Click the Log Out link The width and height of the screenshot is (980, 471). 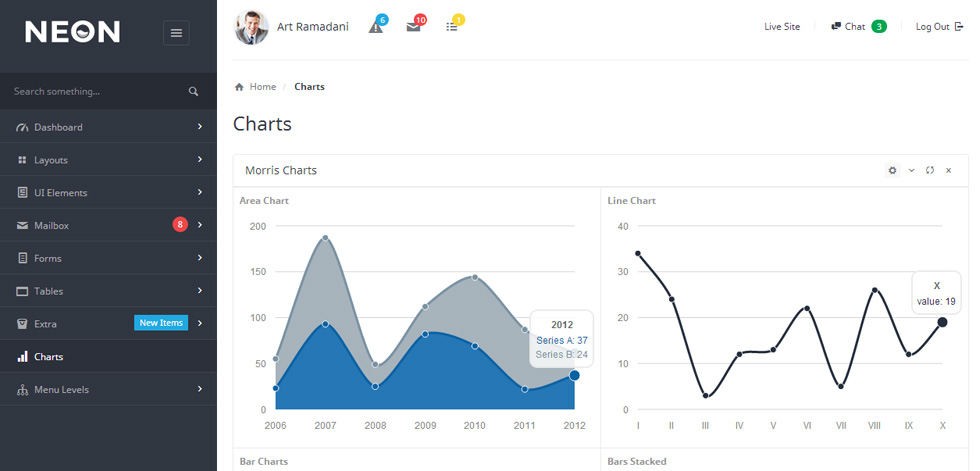(932, 27)
